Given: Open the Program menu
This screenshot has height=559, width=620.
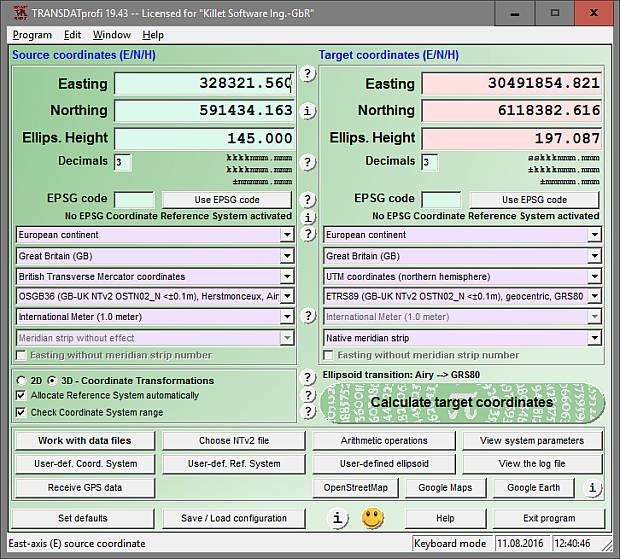Looking at the screenshot, I should click(32, 35).
